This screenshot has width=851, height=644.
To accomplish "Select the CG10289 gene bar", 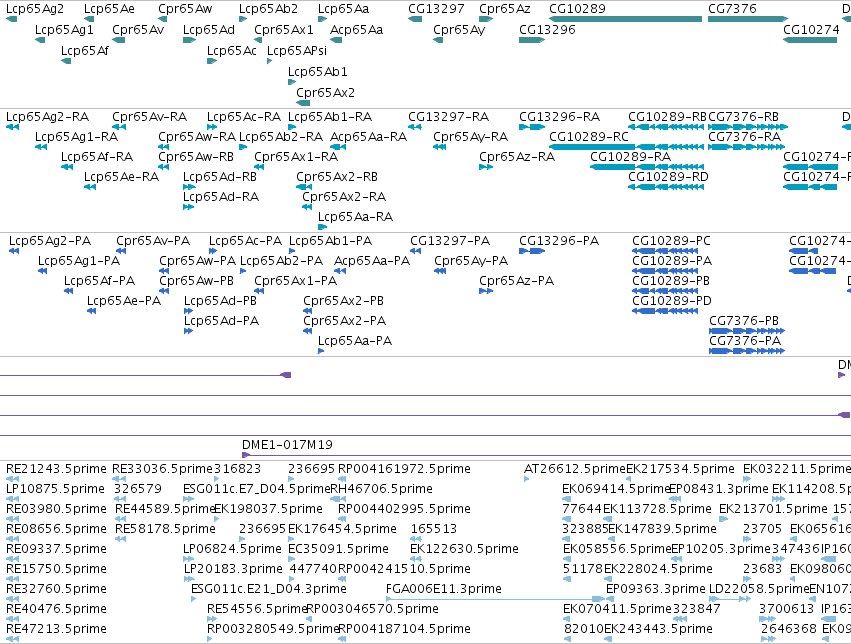I will 625,19.
